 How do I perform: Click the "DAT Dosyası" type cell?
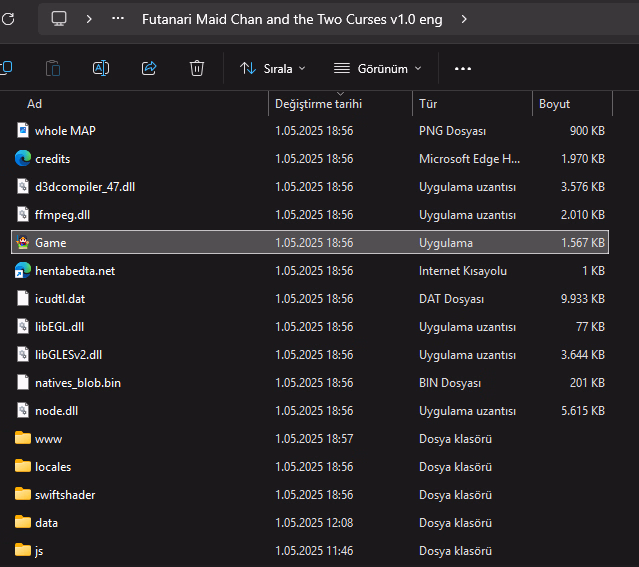[452, 299]
